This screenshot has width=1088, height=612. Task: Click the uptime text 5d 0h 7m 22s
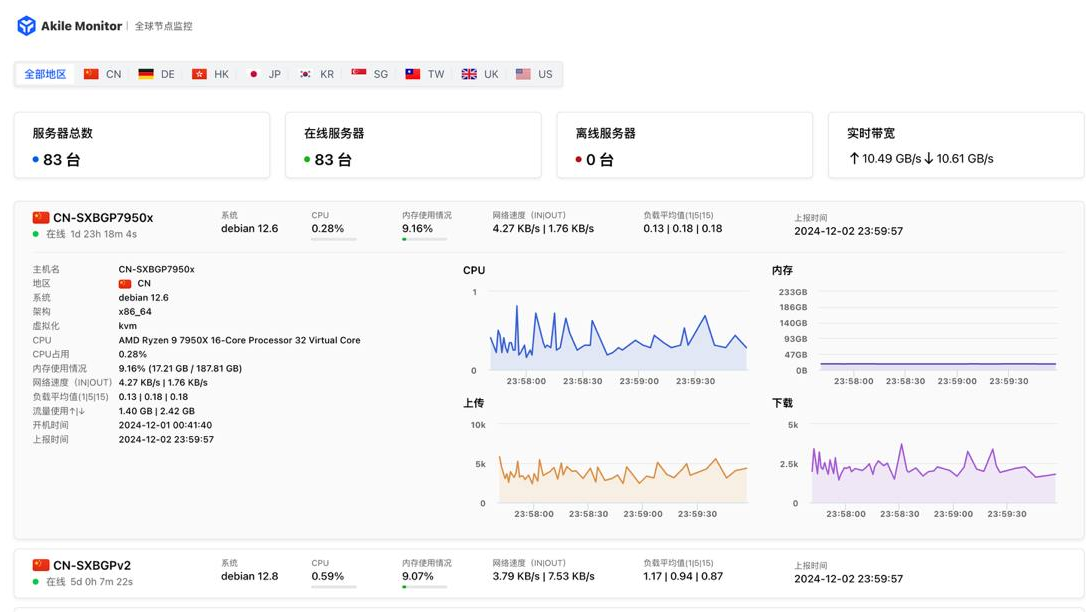[x=101, y=581]
